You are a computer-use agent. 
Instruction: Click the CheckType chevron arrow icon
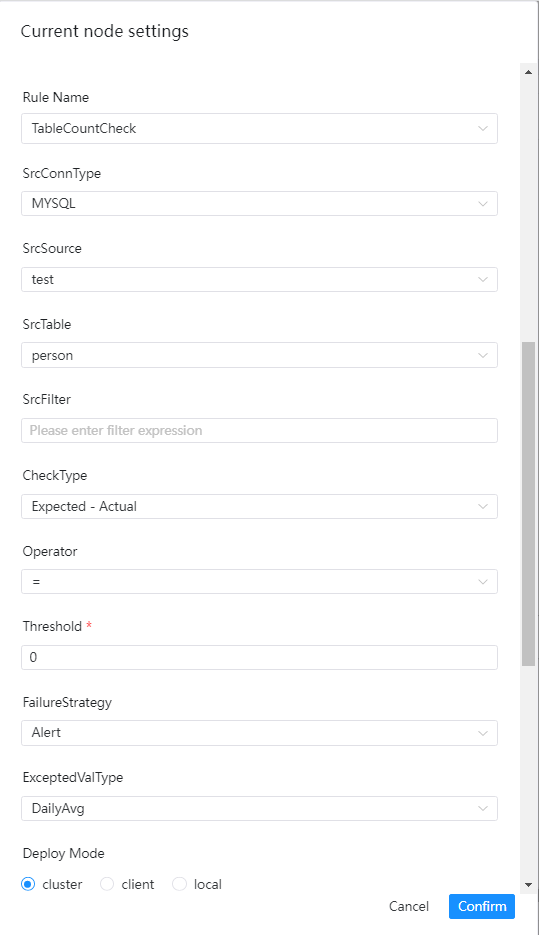tap(483, 506)
